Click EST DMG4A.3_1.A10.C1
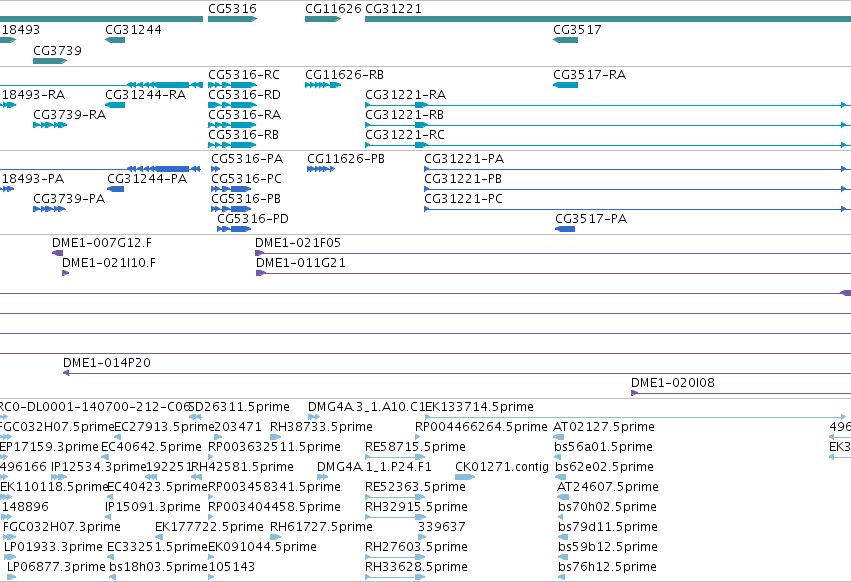The width and height of the screenshot is (851, 582). tap(366, 407)
